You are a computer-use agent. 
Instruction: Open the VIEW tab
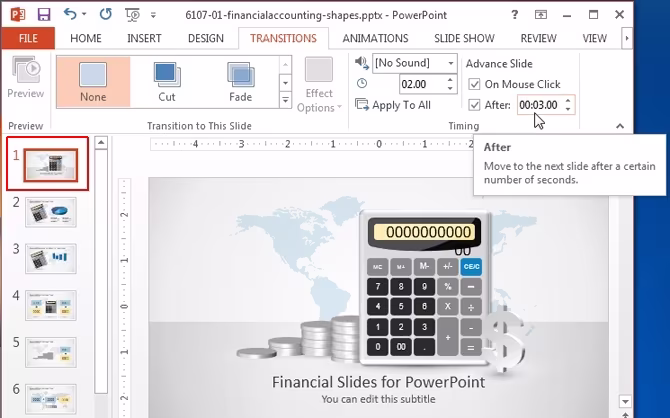[x=594, y=38]
